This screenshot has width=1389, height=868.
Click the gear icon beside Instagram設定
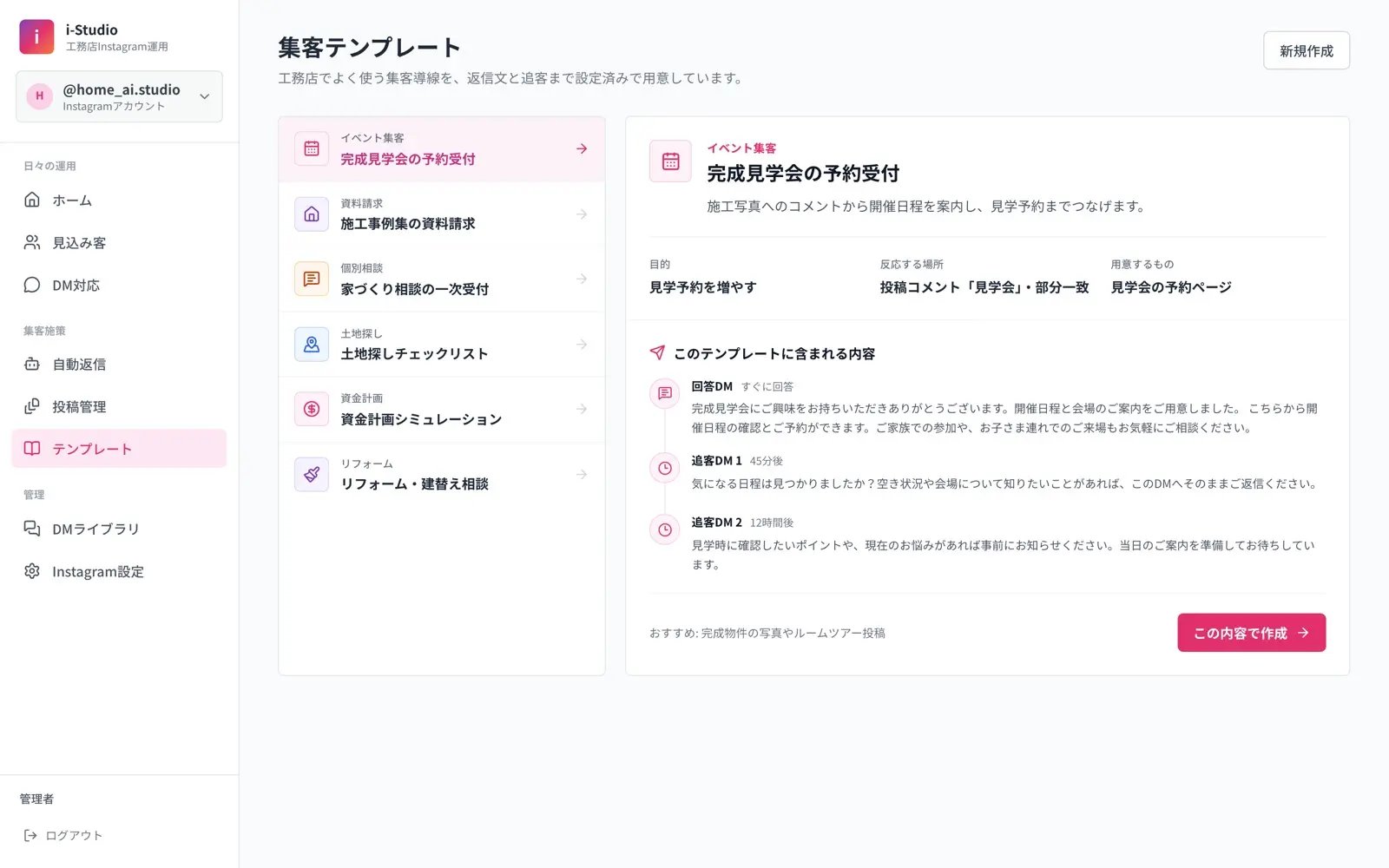32,571
